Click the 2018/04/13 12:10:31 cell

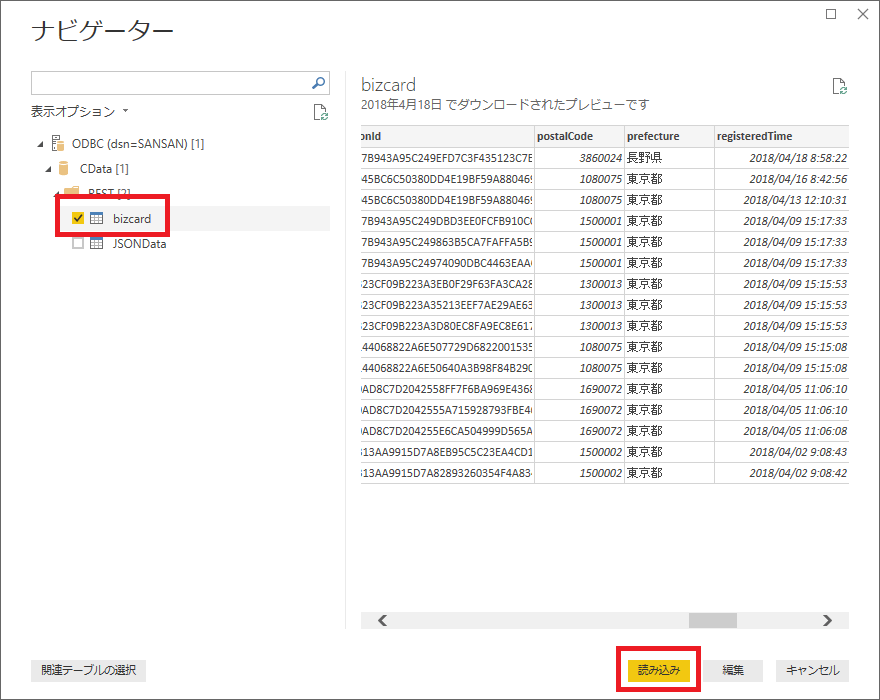tap(781, 200)
